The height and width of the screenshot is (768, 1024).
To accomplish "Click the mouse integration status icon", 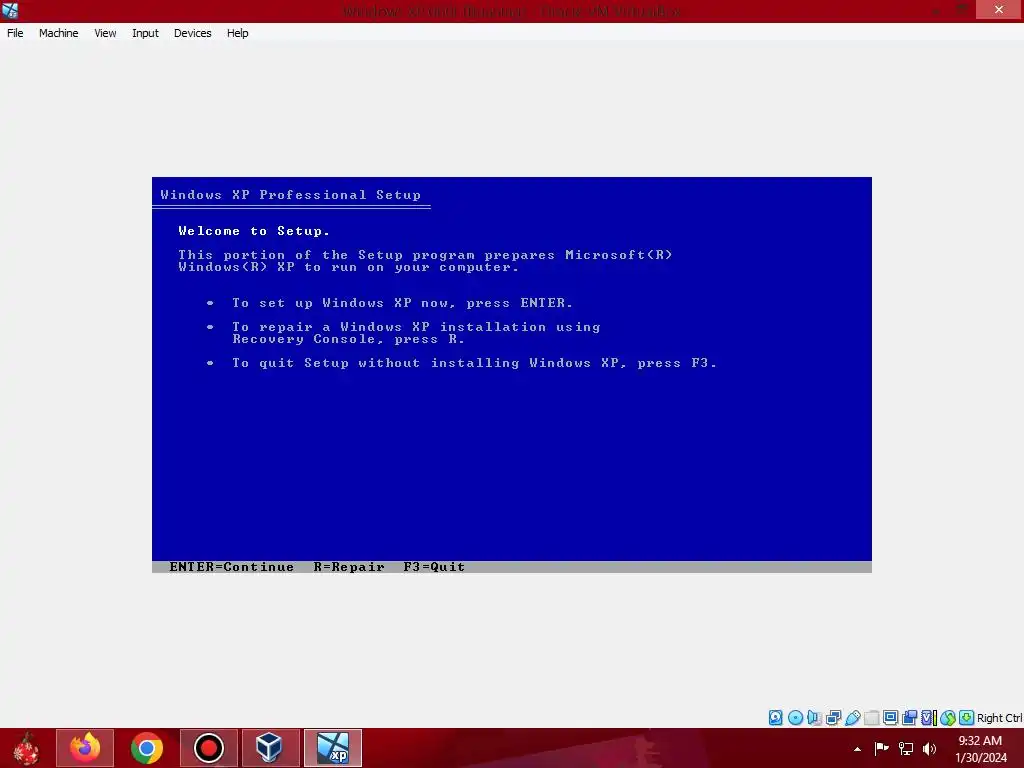I will coord(948,718).
